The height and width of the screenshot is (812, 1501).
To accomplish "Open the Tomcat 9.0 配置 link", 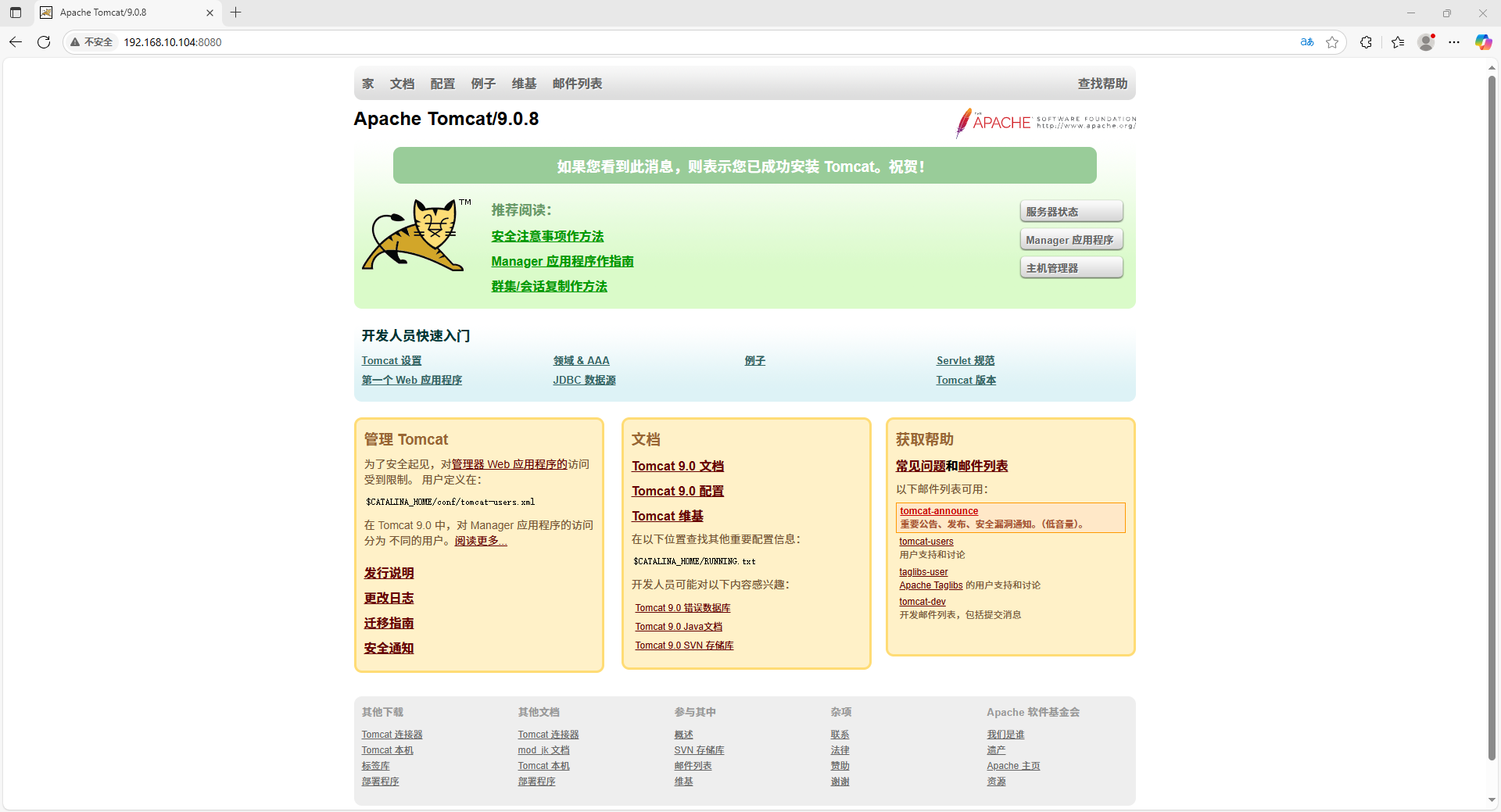I will click(x=678, y=491).
